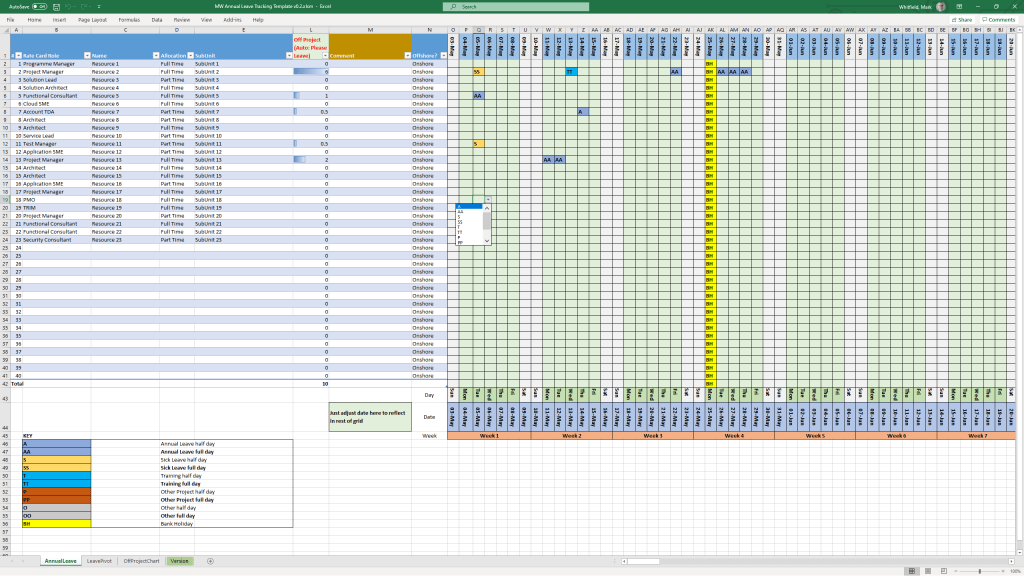1024x576 pixels.
Task: Click the Redo icon
Action: [85, 7]
